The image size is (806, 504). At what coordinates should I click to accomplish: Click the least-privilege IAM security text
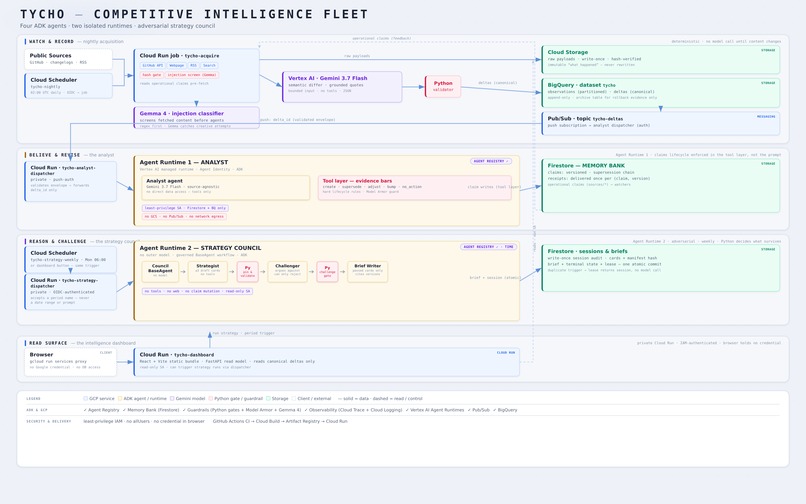pos(144,421)
